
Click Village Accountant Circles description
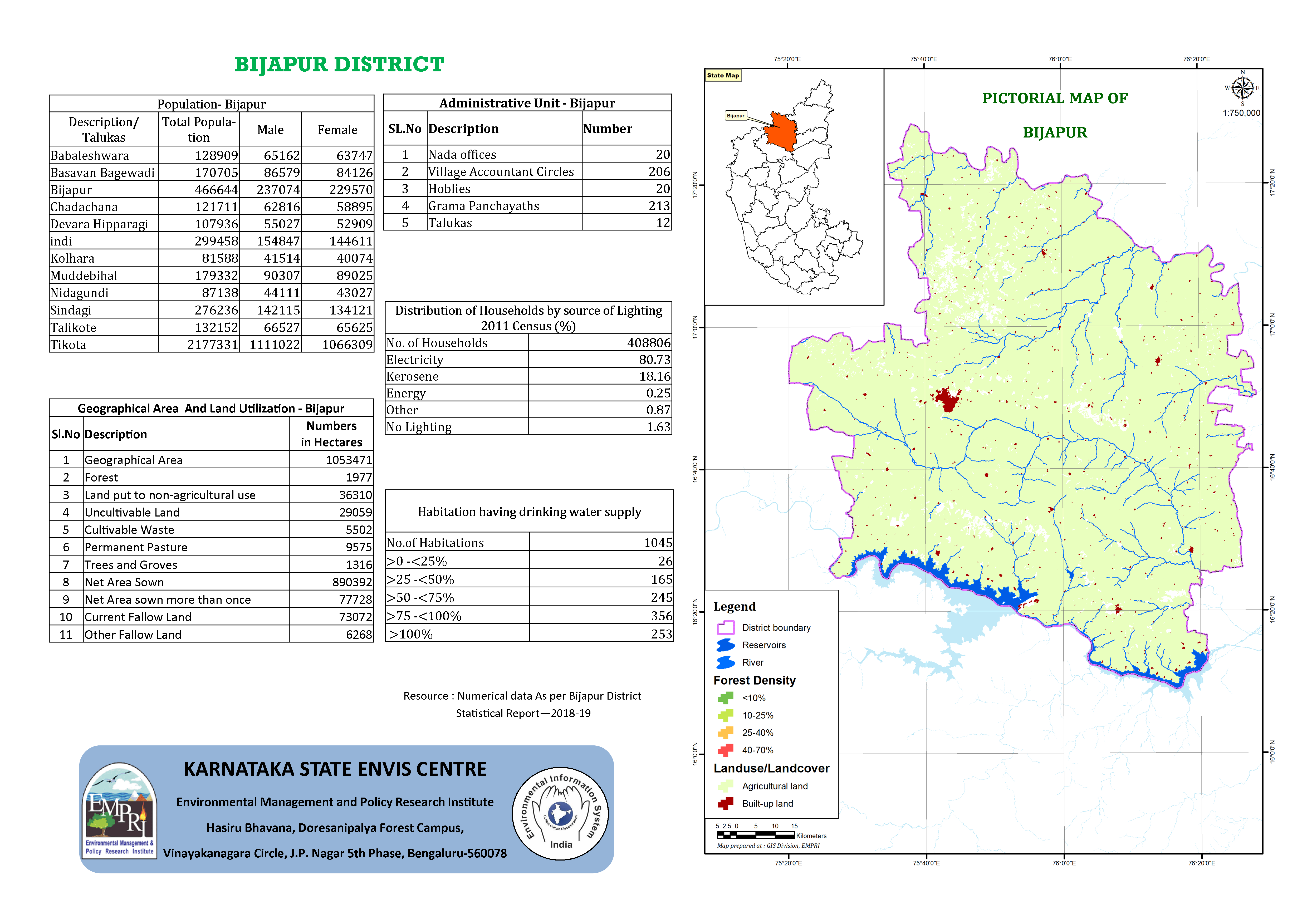501,172
